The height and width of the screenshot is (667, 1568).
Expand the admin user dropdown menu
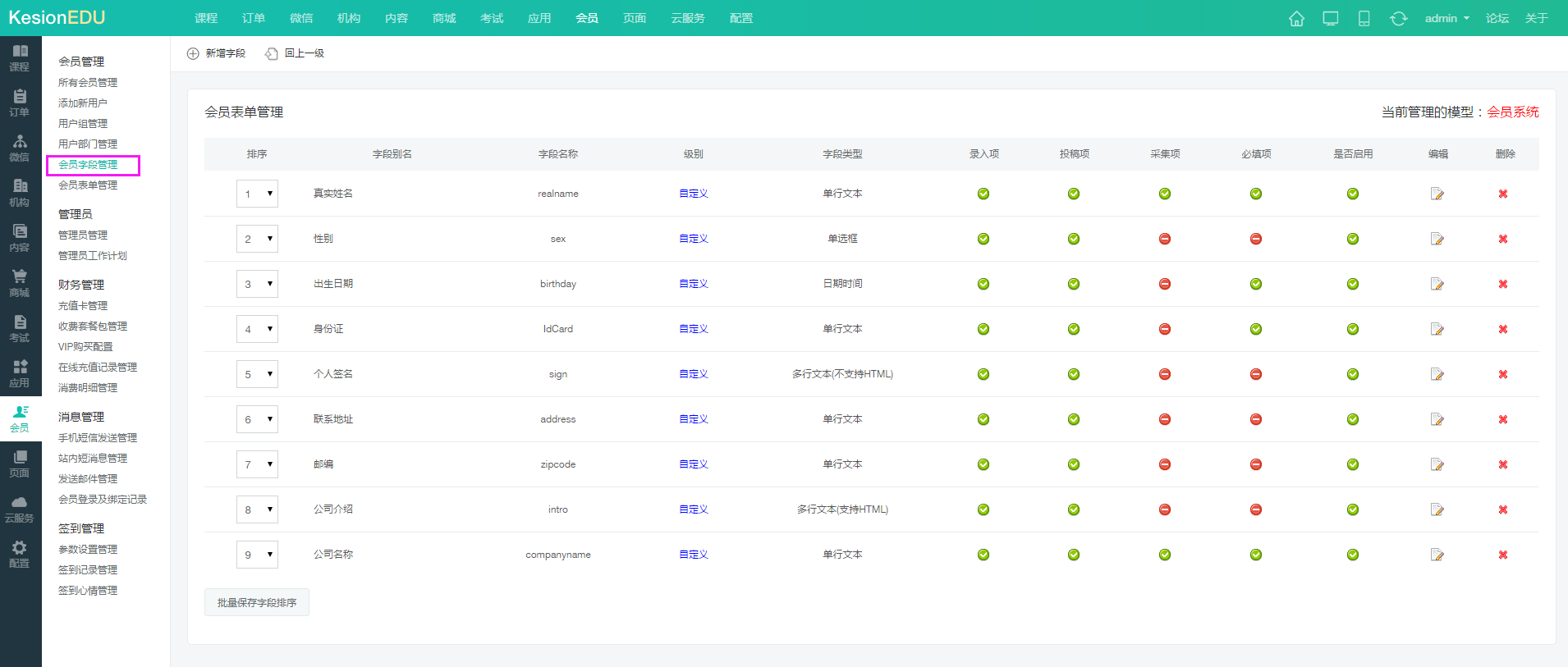click(x=1447, y=18)
